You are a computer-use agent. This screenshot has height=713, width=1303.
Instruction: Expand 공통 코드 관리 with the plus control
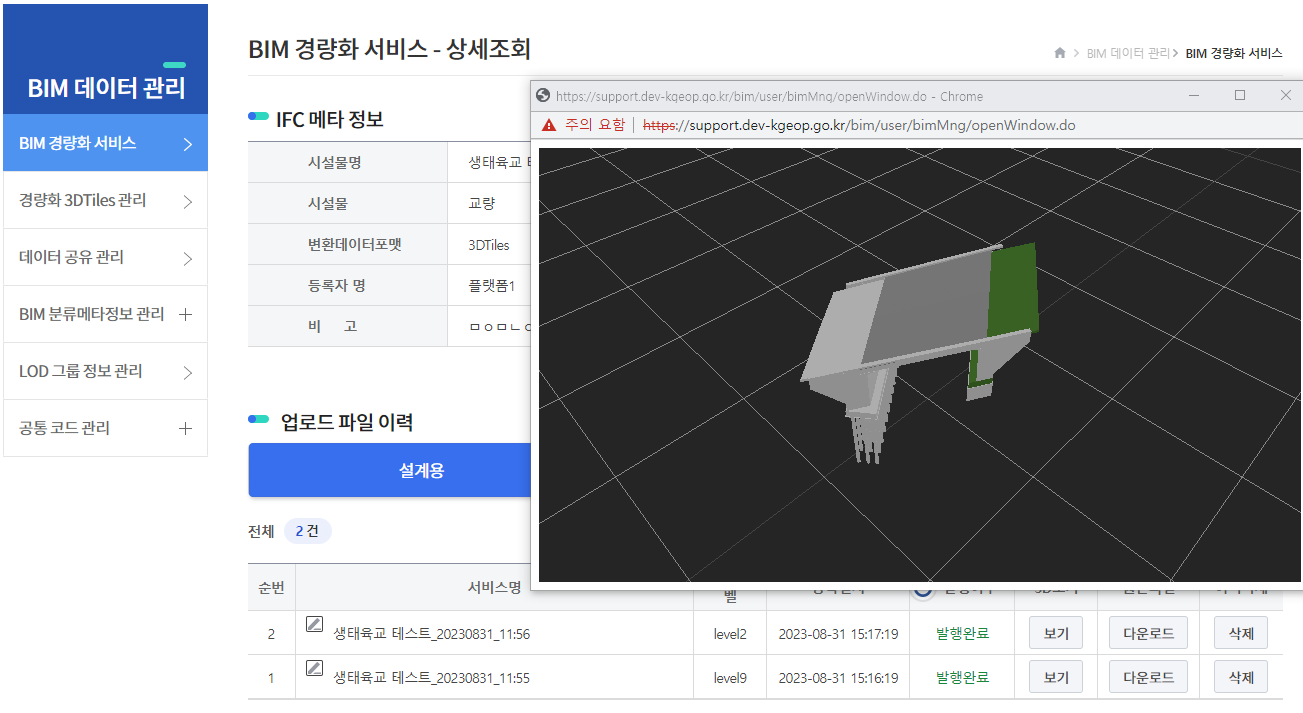185,428
